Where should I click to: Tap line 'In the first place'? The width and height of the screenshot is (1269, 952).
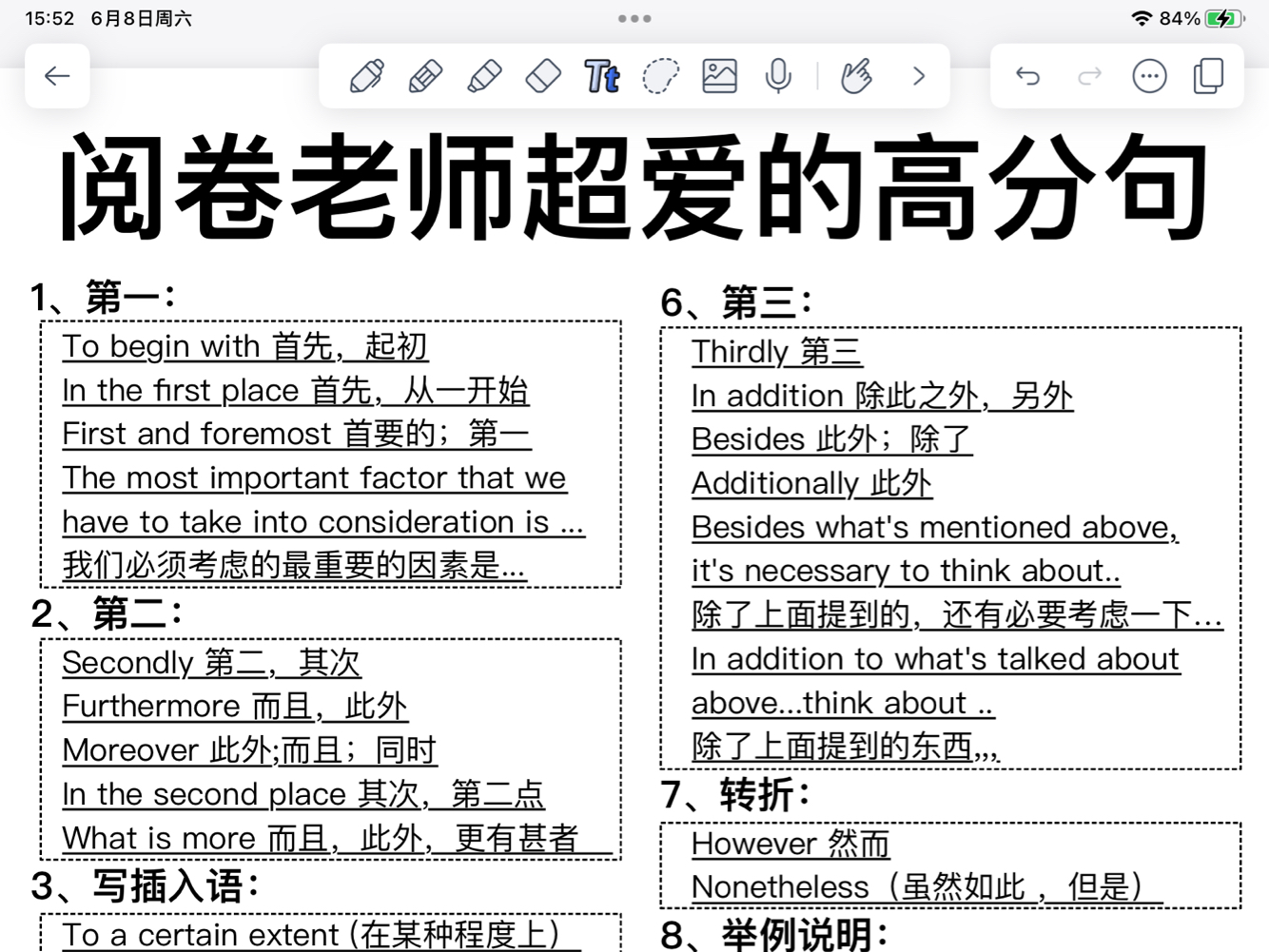296,390
